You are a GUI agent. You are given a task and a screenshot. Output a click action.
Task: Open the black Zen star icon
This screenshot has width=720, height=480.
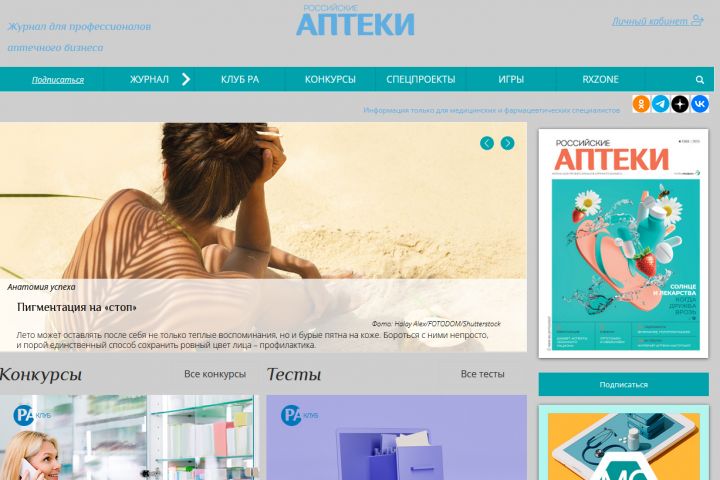pyautogui.click(x=680, y=104)
